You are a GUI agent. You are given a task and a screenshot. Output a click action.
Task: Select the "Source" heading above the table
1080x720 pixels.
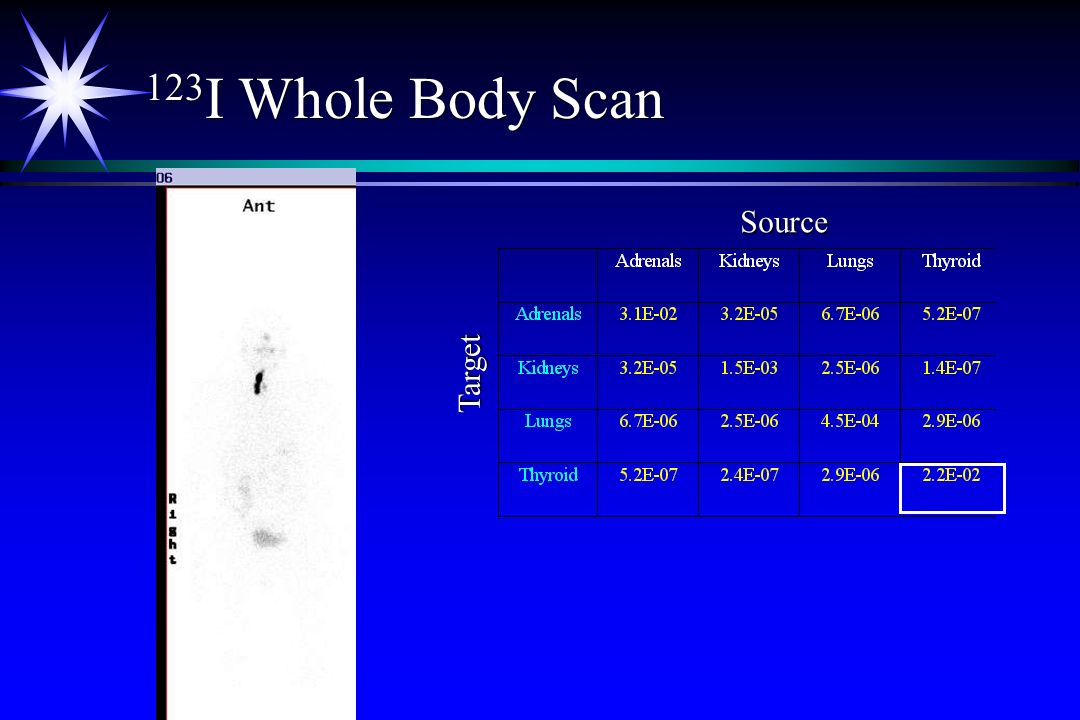pos(784,222)
